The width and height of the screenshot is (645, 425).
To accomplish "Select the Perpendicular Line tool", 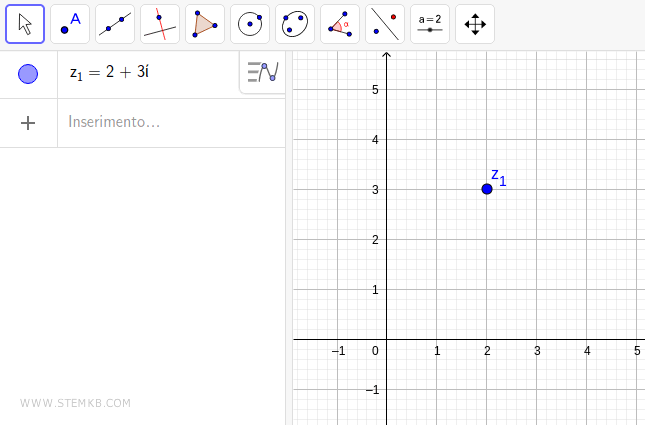I will coord(160,24).
